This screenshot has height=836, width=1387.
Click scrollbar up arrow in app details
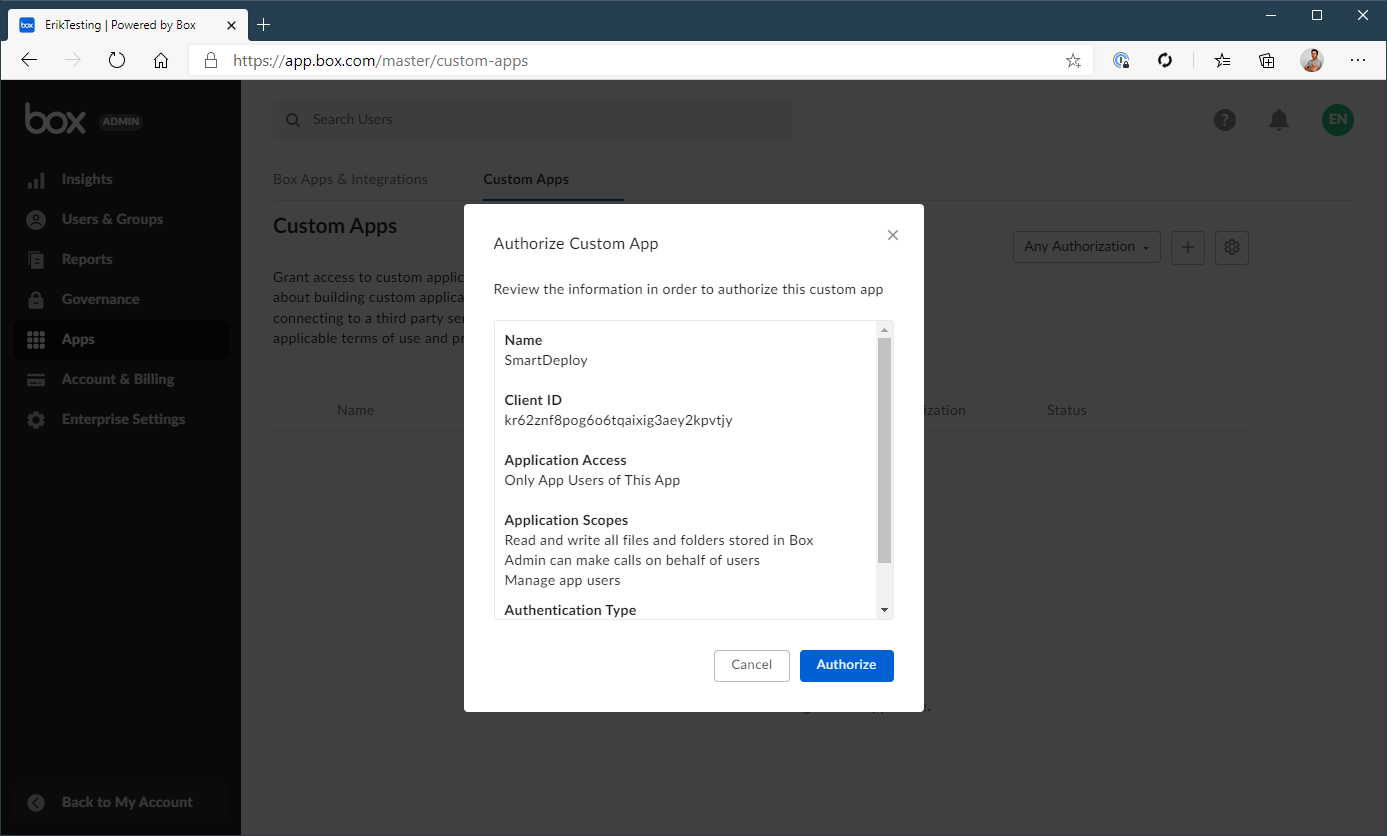click(884, 330)
